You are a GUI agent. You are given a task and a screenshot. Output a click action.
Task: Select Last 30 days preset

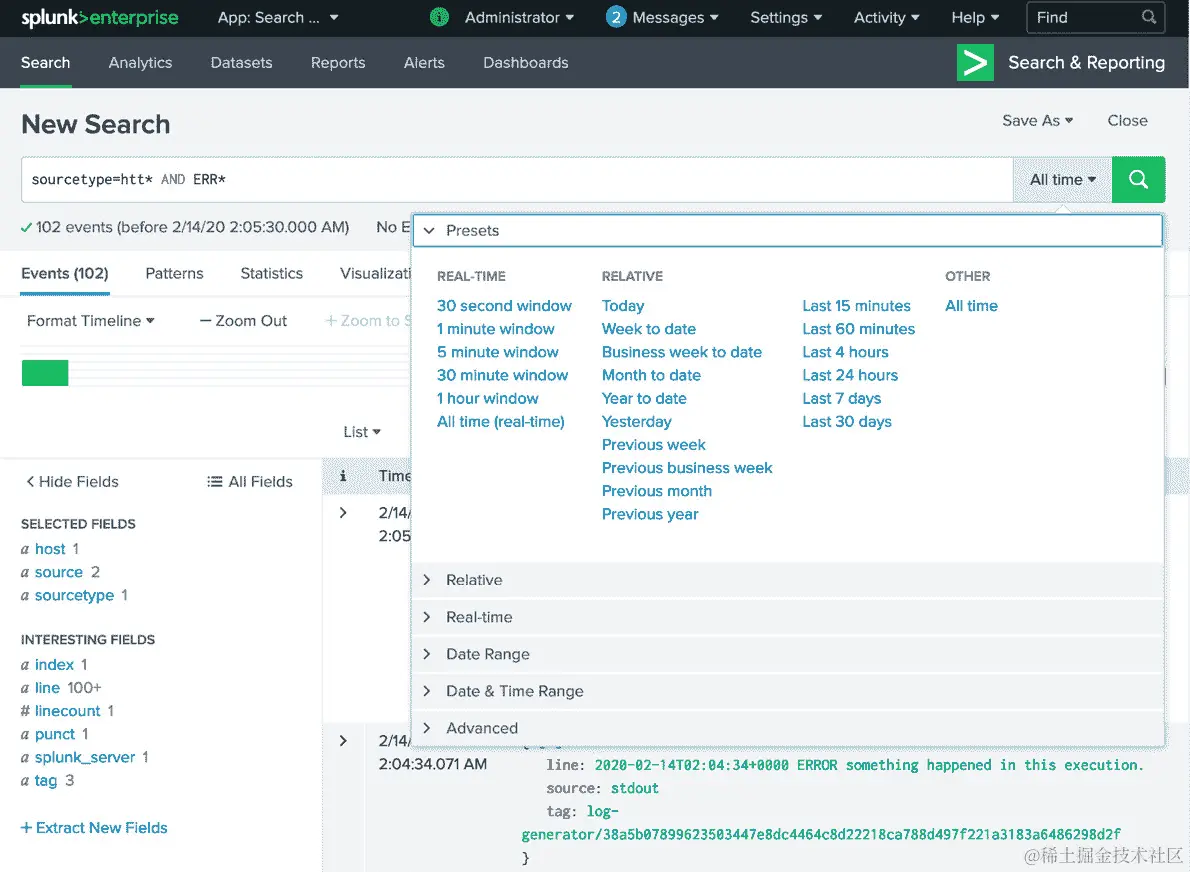(x=847, y=422)
